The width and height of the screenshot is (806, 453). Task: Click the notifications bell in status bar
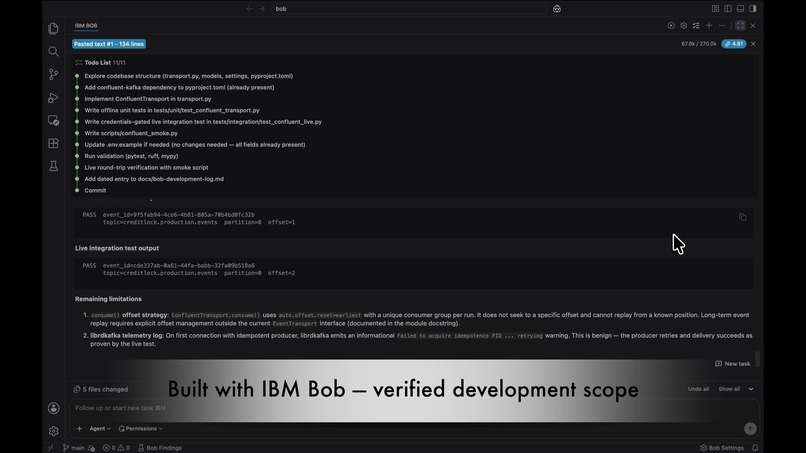pos(755,448)
